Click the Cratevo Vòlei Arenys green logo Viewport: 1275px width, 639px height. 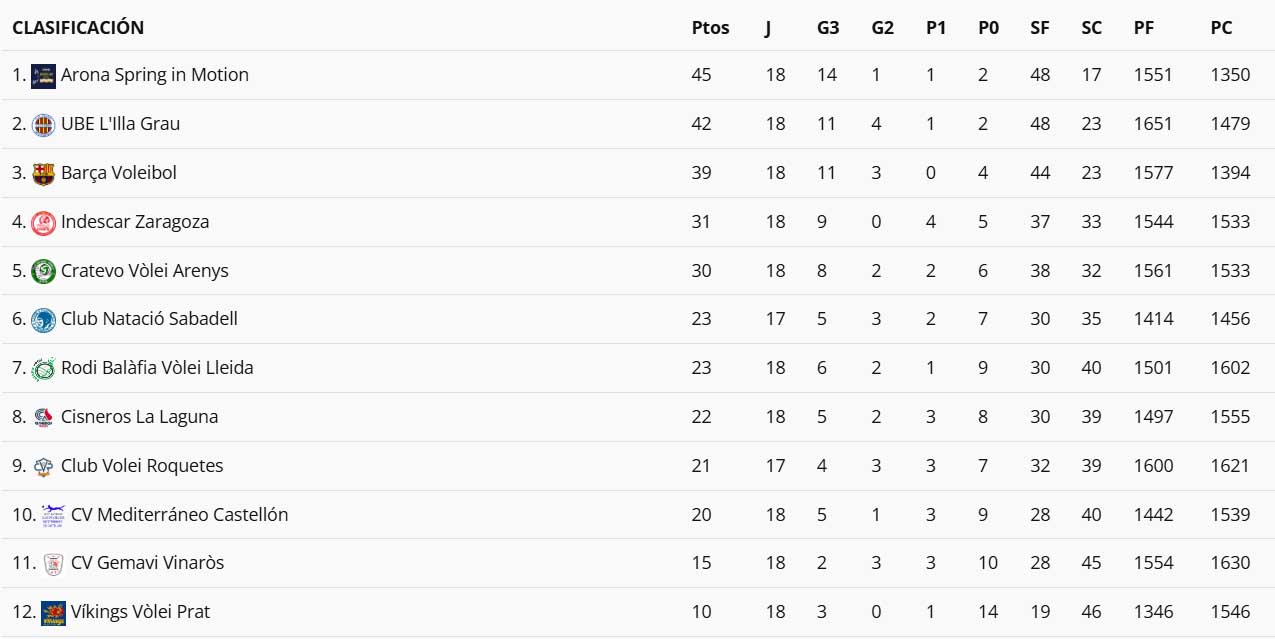(43, 272)
